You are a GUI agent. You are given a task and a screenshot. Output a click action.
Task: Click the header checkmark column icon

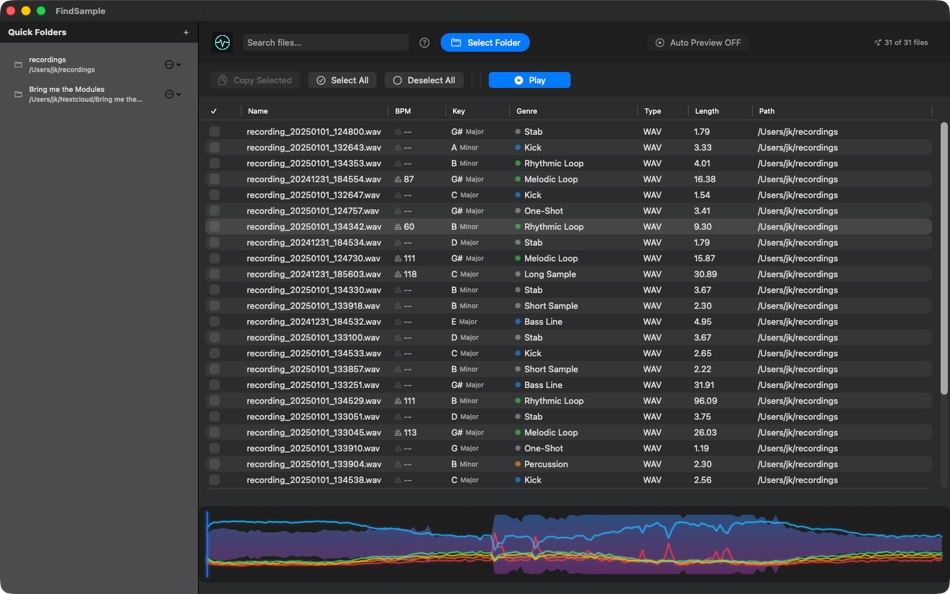pyautogui.click(x=214, y=111)
